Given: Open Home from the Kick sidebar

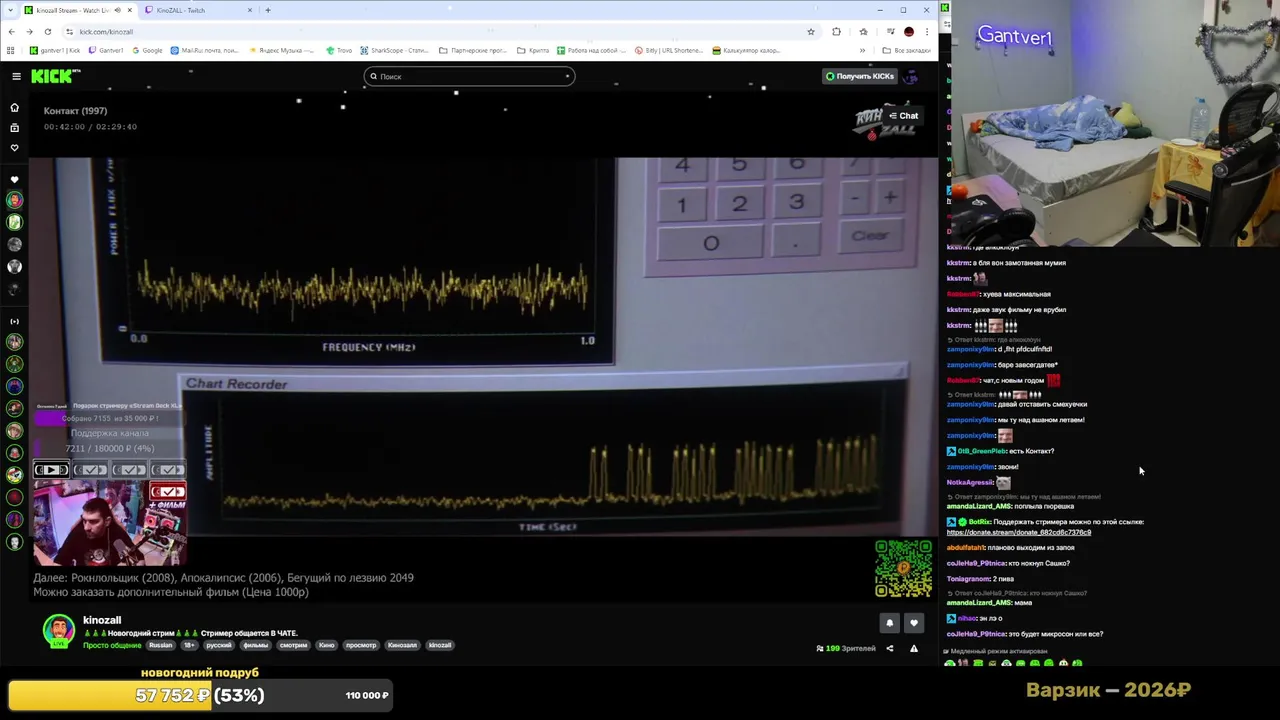Looking at the screenshot, I should pyautogui.click(x=14, y=107).
